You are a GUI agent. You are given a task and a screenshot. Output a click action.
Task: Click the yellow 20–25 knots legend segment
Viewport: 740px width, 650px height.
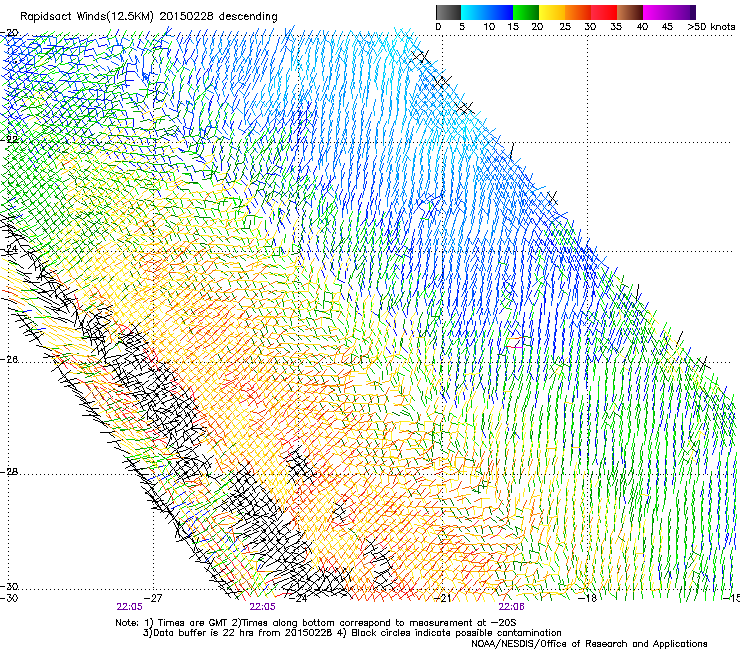(552, 12)
